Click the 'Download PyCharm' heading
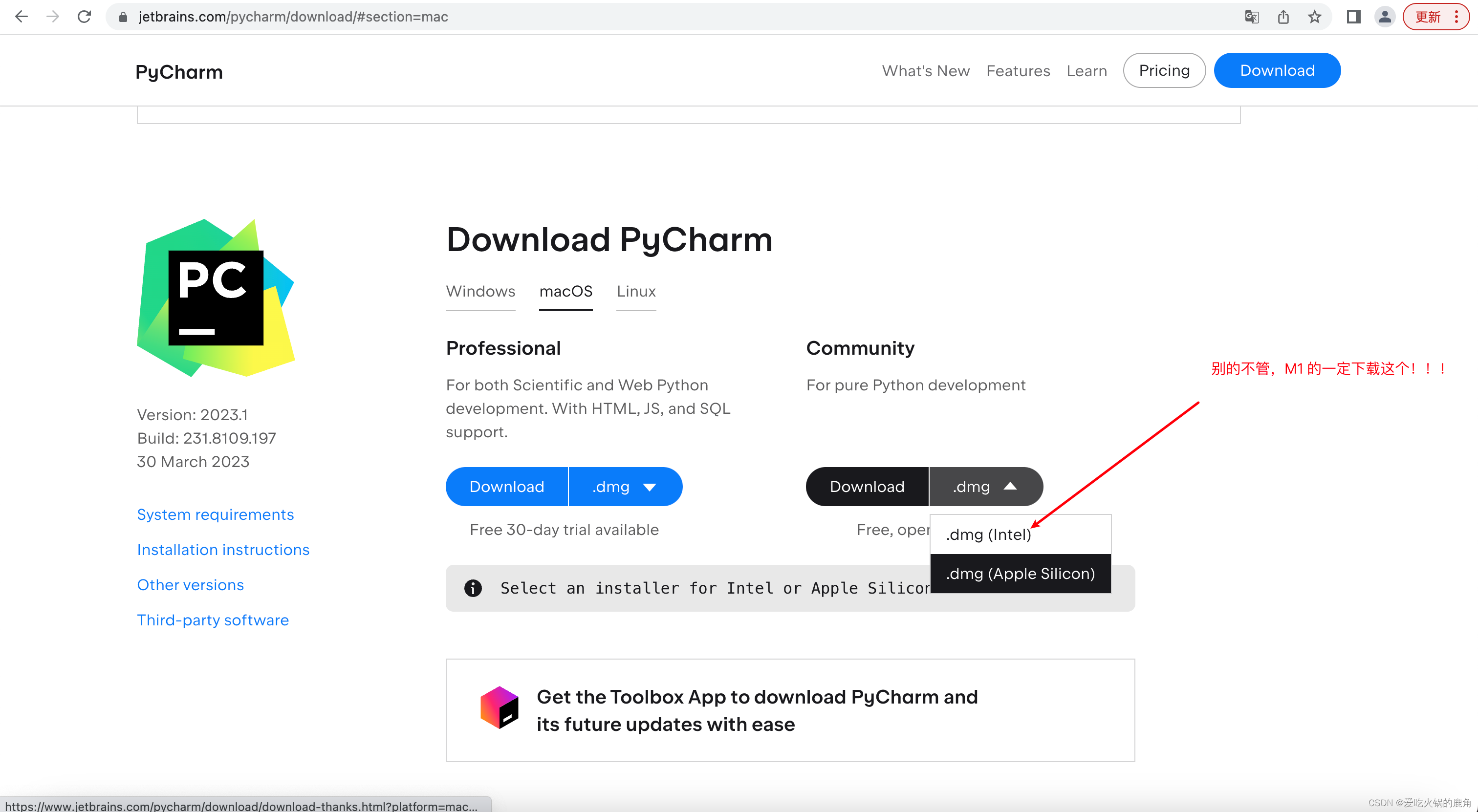 click(609, 240)
